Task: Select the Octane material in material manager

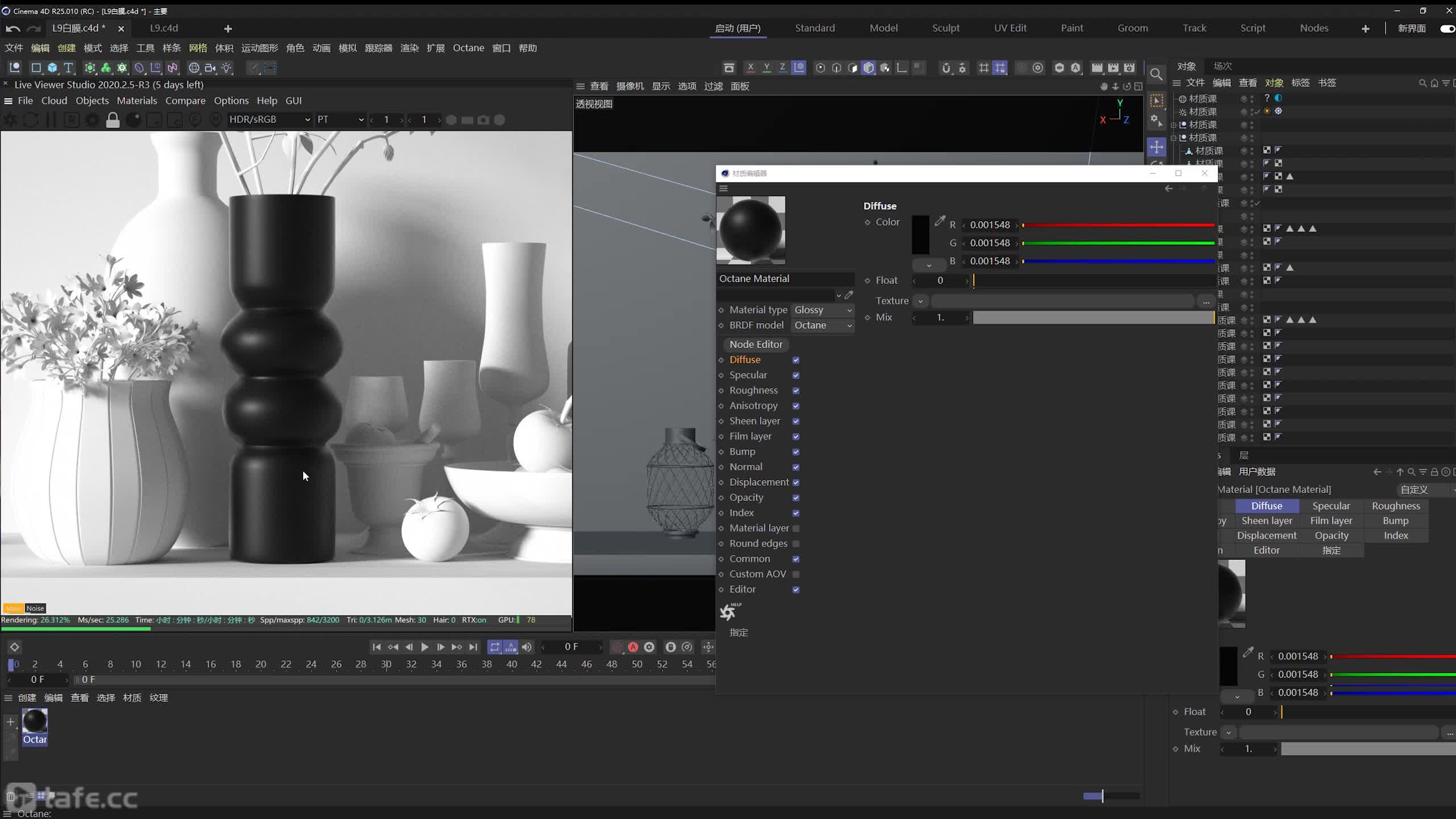Action: pyautogui.click(x=35, y=727)
